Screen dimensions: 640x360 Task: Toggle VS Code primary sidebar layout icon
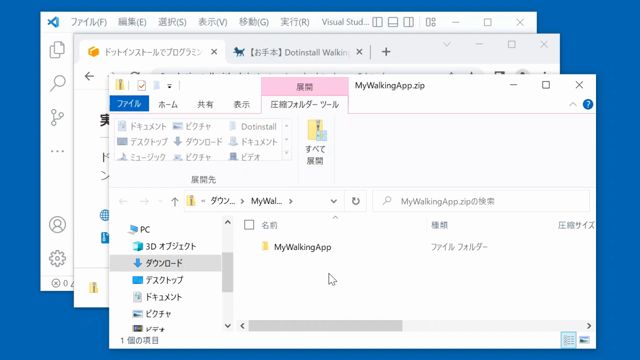(x=378, y=22)
